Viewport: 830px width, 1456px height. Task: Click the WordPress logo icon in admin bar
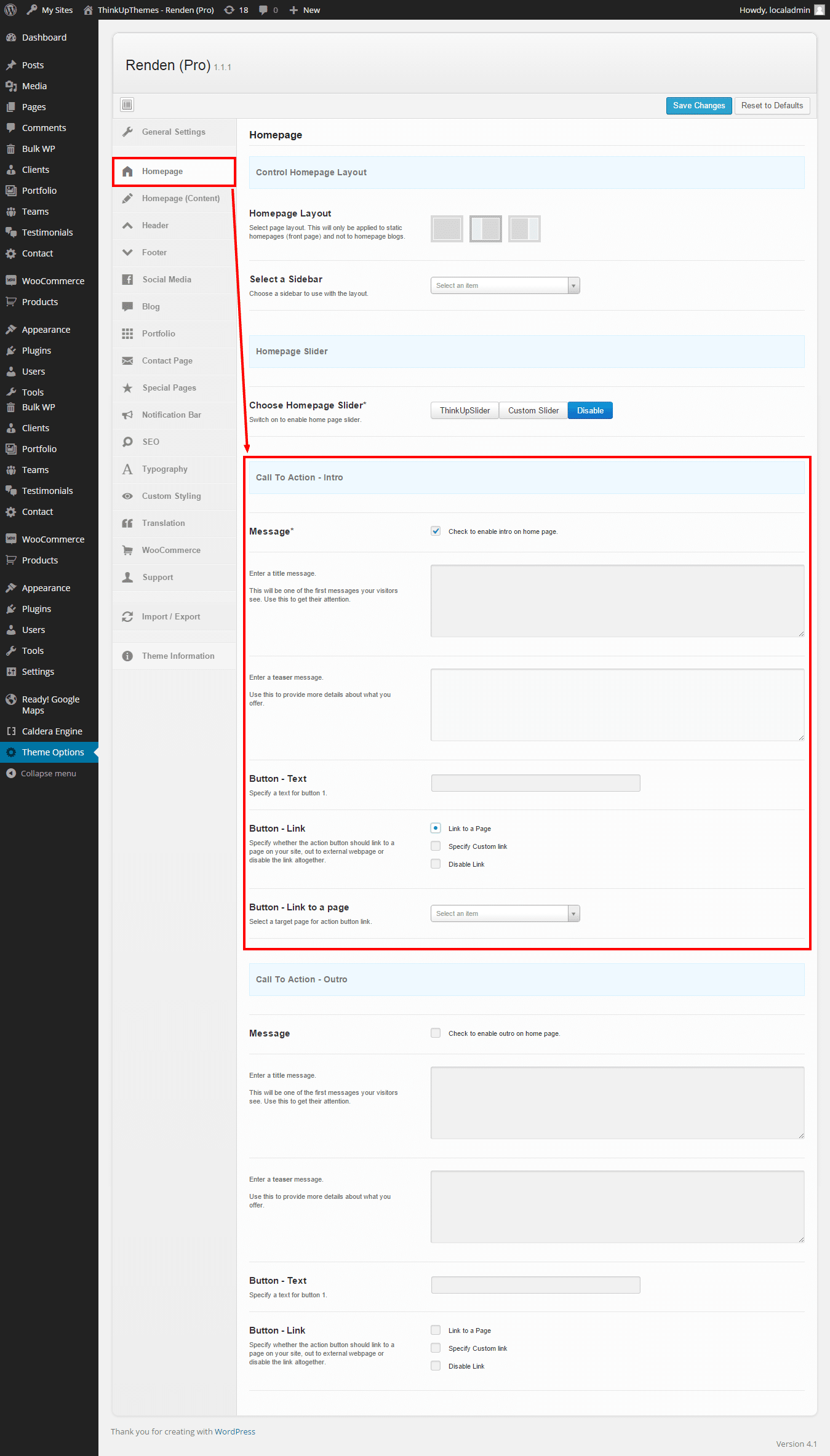coord(10,10)
